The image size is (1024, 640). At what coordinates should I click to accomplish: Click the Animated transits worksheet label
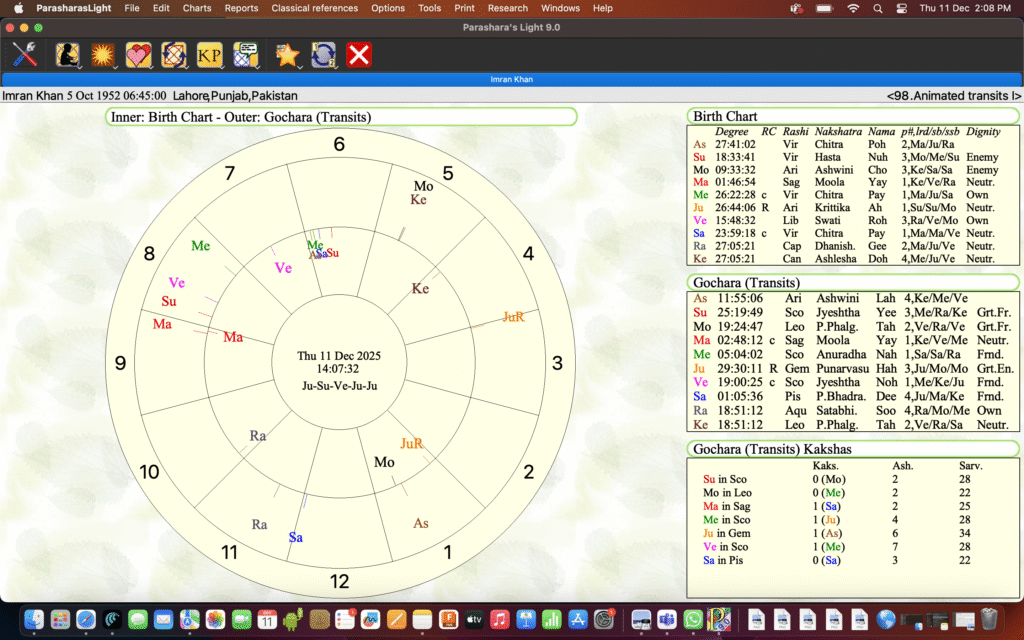click(953, 96)
